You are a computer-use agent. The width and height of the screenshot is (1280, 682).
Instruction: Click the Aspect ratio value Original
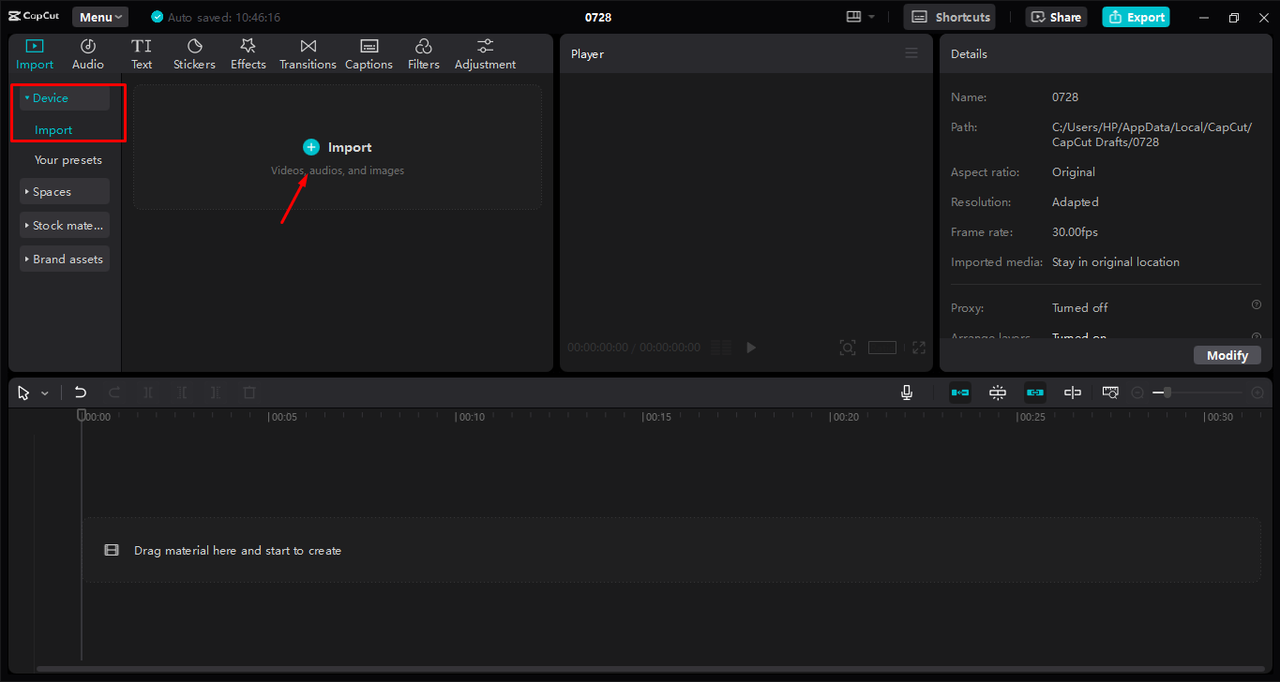[1074, 172]
